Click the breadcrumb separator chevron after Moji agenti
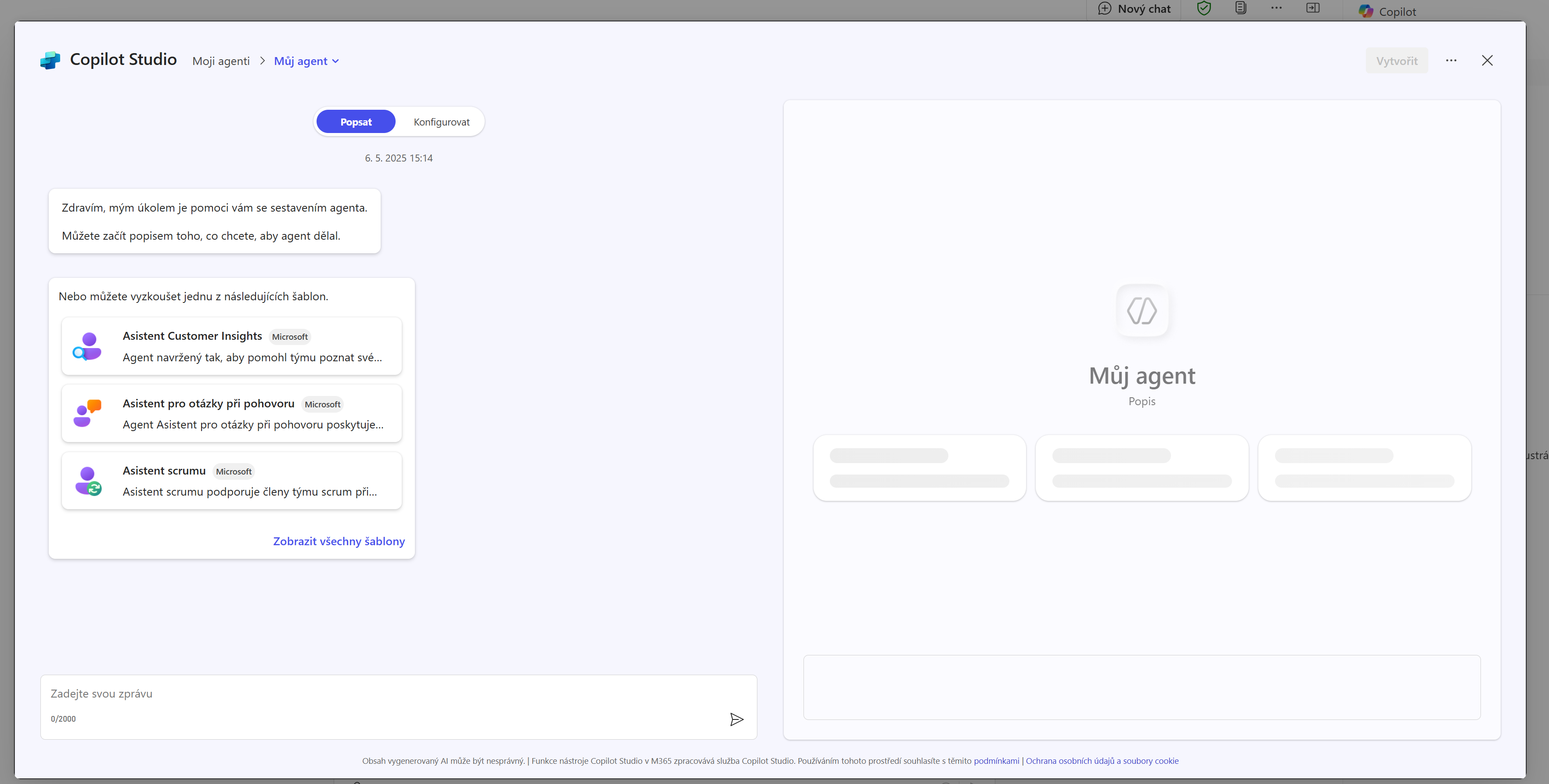 pyautogui.click(x=262, y=61)
